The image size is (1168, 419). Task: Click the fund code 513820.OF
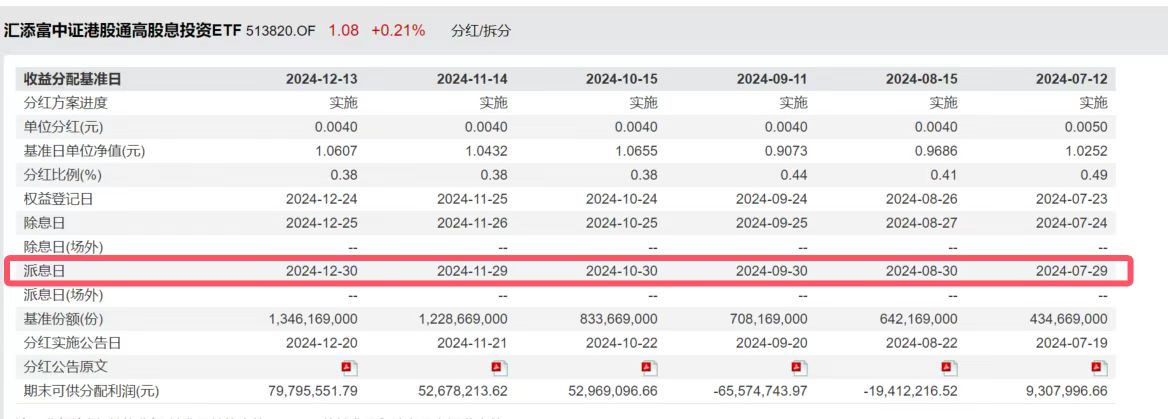point(280,31)
